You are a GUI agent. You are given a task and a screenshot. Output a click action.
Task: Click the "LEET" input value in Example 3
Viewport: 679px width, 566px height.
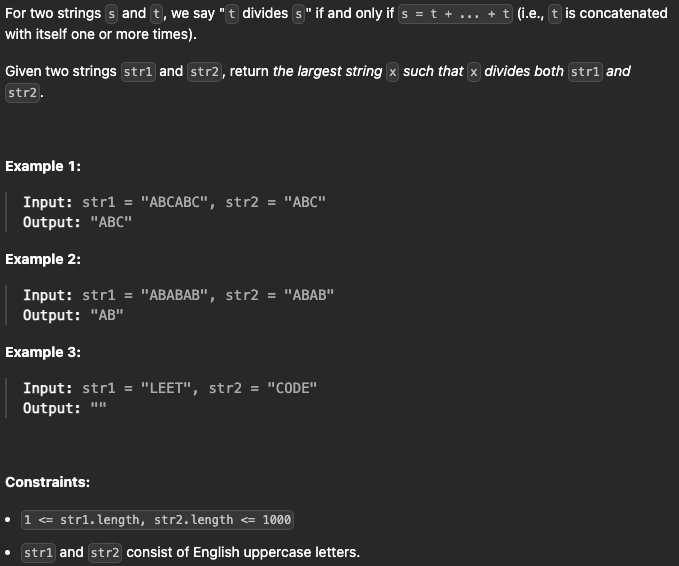pos(166,388)
